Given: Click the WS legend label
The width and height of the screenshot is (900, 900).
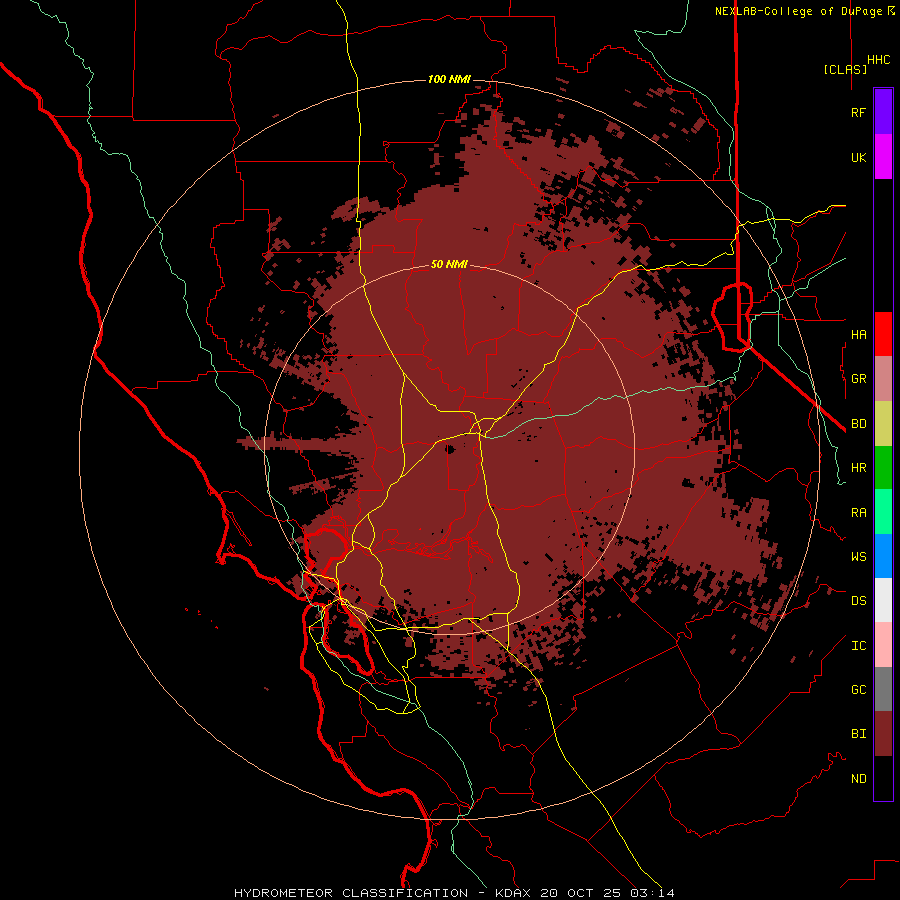Looking at the screenshot, I should (x=858, y=557).
